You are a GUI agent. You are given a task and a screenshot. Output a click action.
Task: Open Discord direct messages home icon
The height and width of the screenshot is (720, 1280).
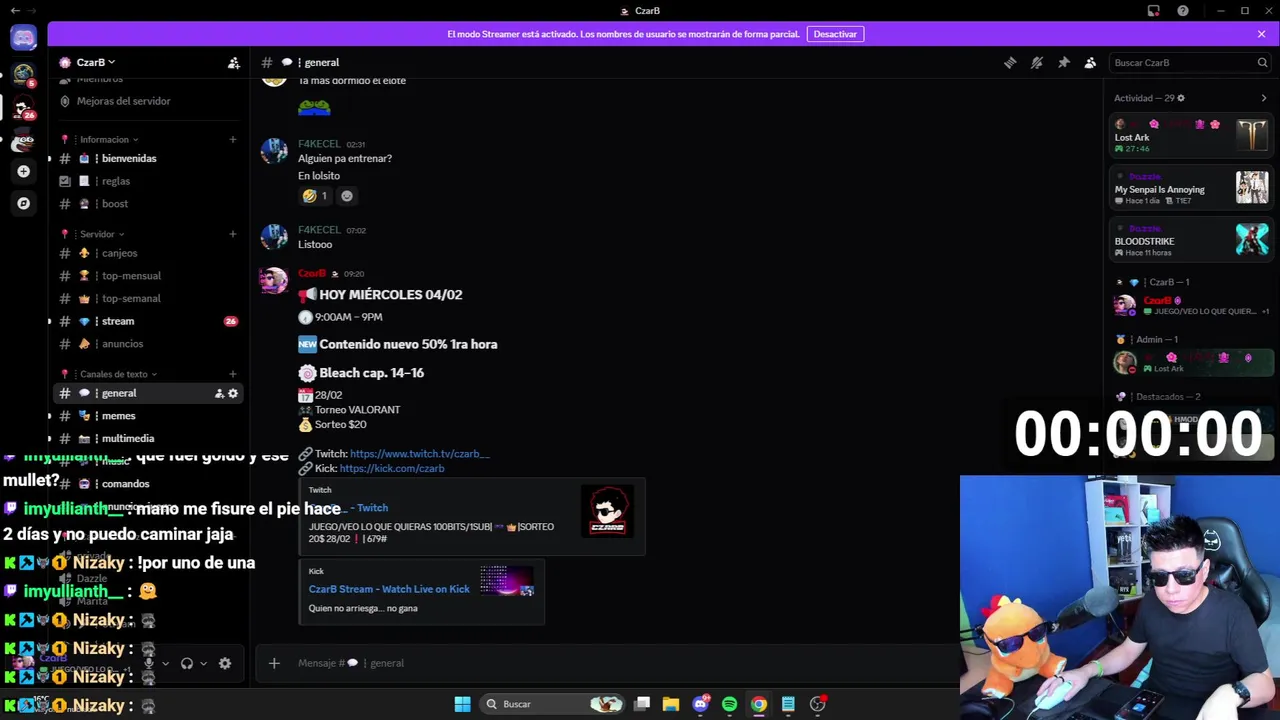click(x=23, y=38)
